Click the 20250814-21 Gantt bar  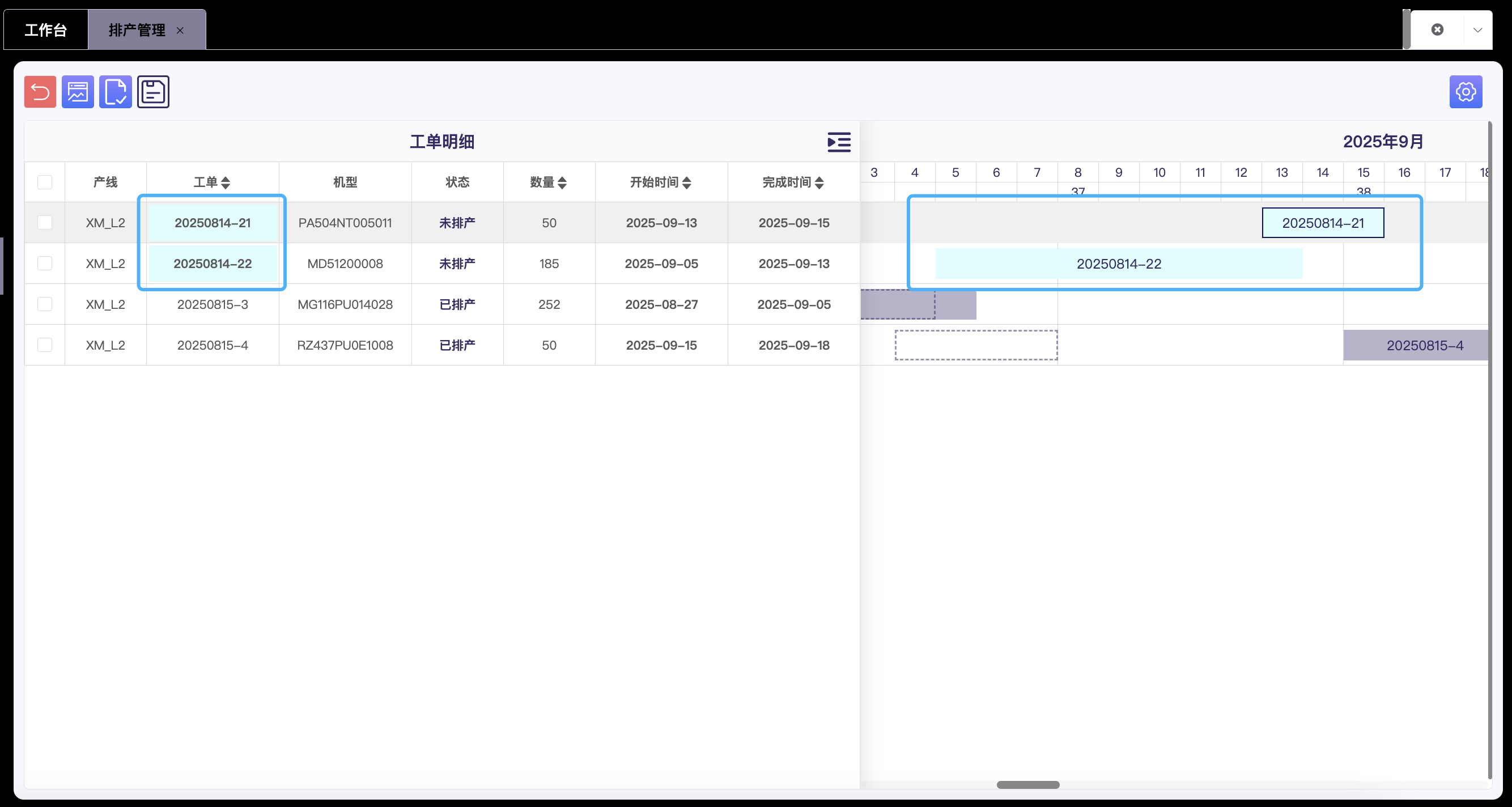click(1322, 223)
